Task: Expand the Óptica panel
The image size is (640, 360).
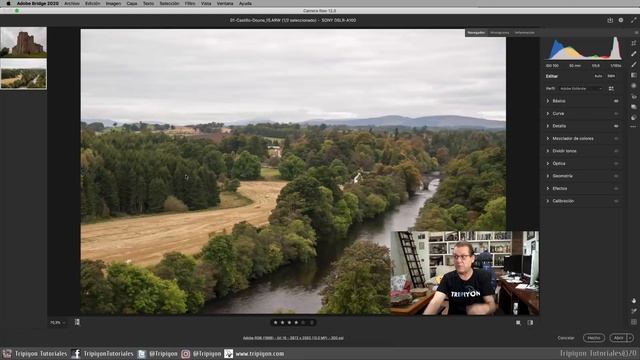Action: click(x=548, y=164)
